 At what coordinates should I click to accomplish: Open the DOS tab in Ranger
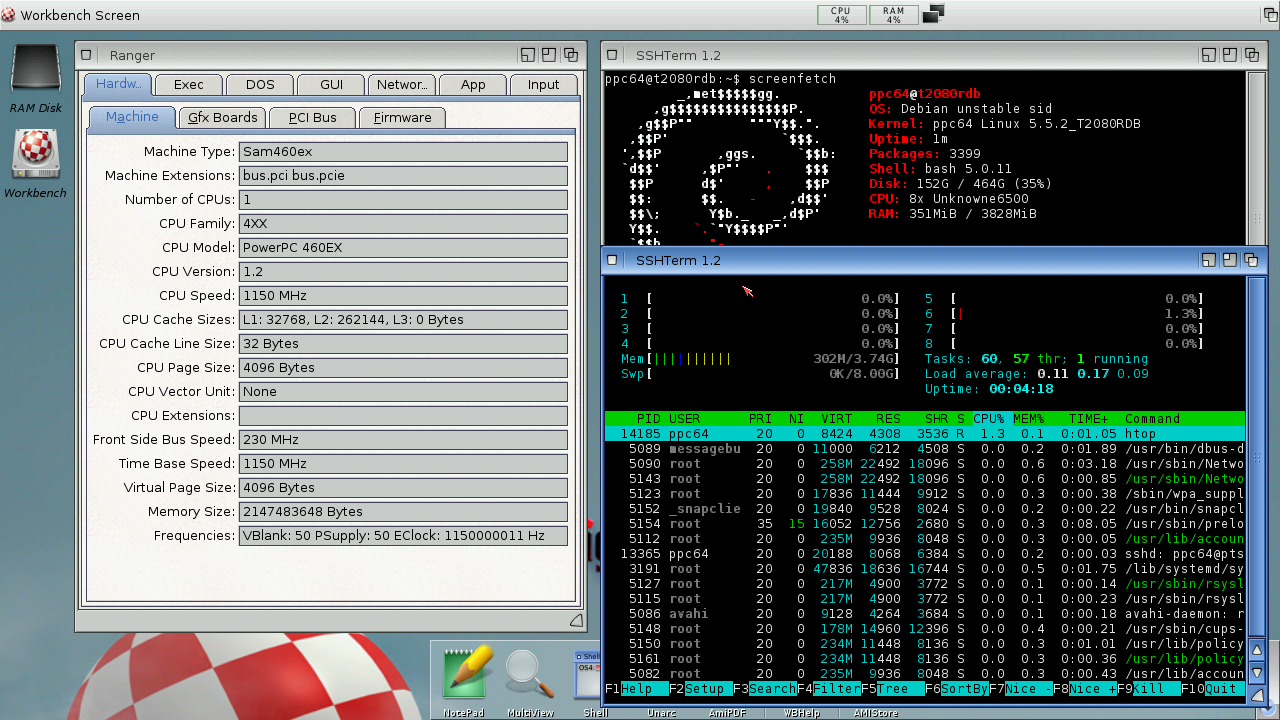[x=260, y=85]
